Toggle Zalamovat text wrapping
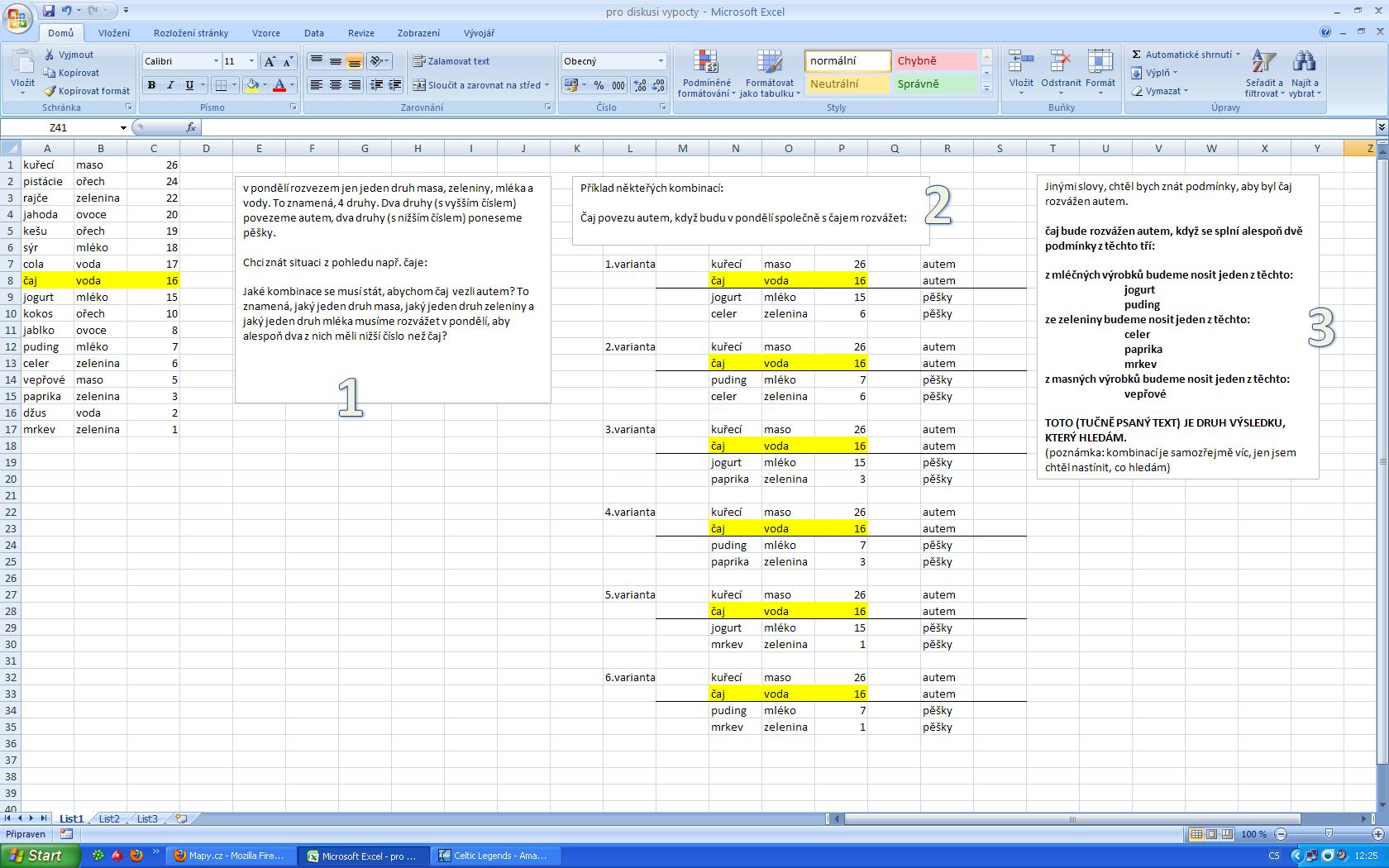The width and height of the screenshot is (1389, 868). (451, 61)
